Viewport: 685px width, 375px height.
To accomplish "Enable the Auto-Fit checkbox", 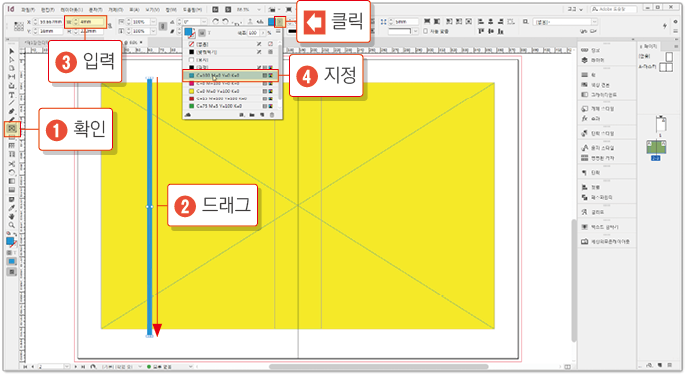I will coord(426,31).
